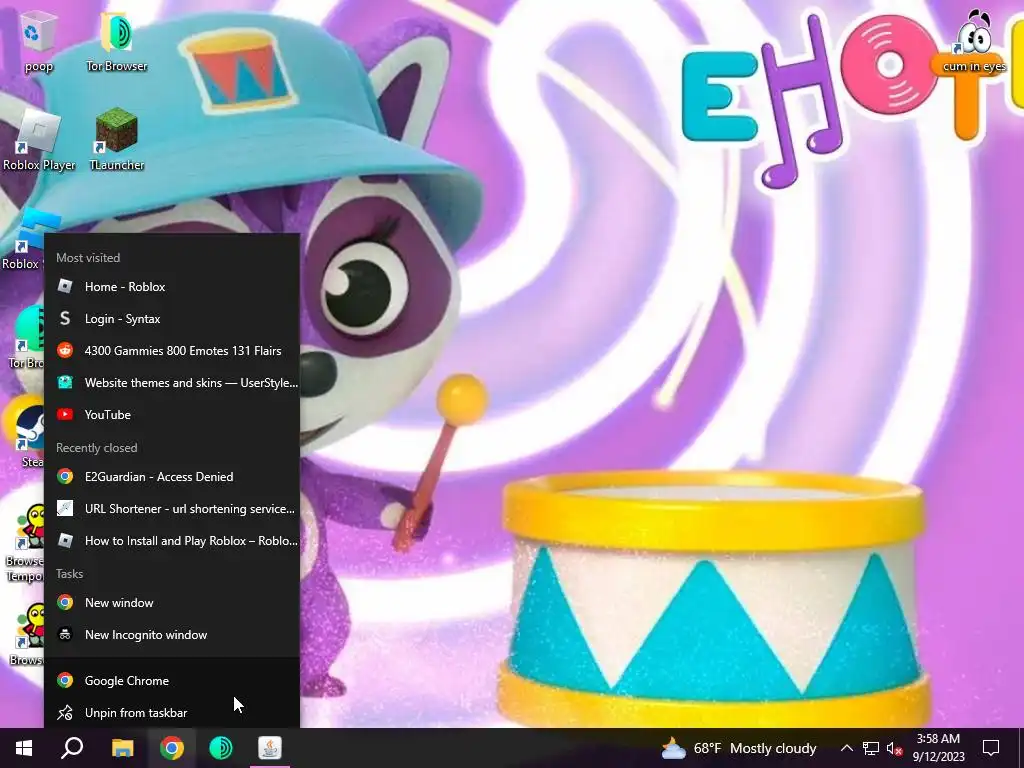Click the muted volume speaker icon
Image resolution: width=1024 pixels, height=768 pixels.
coord(895,748)
